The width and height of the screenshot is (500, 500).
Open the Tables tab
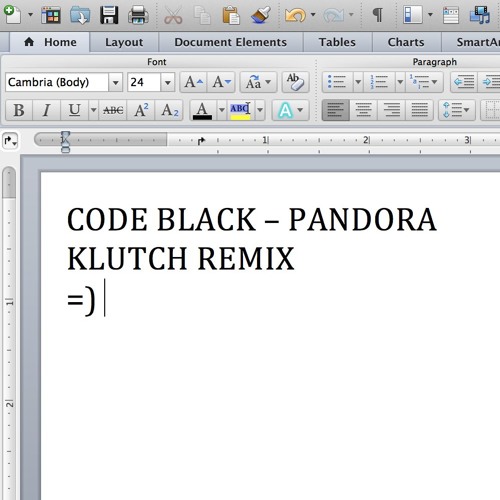coord(337,42)
